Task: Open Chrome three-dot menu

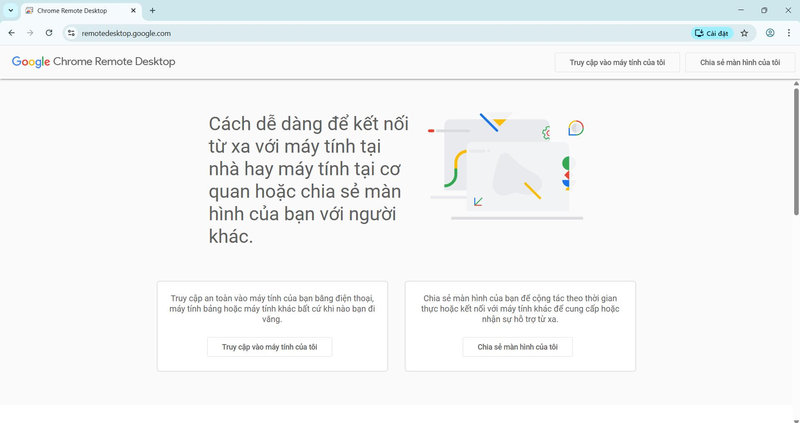Action: point(789,33)
